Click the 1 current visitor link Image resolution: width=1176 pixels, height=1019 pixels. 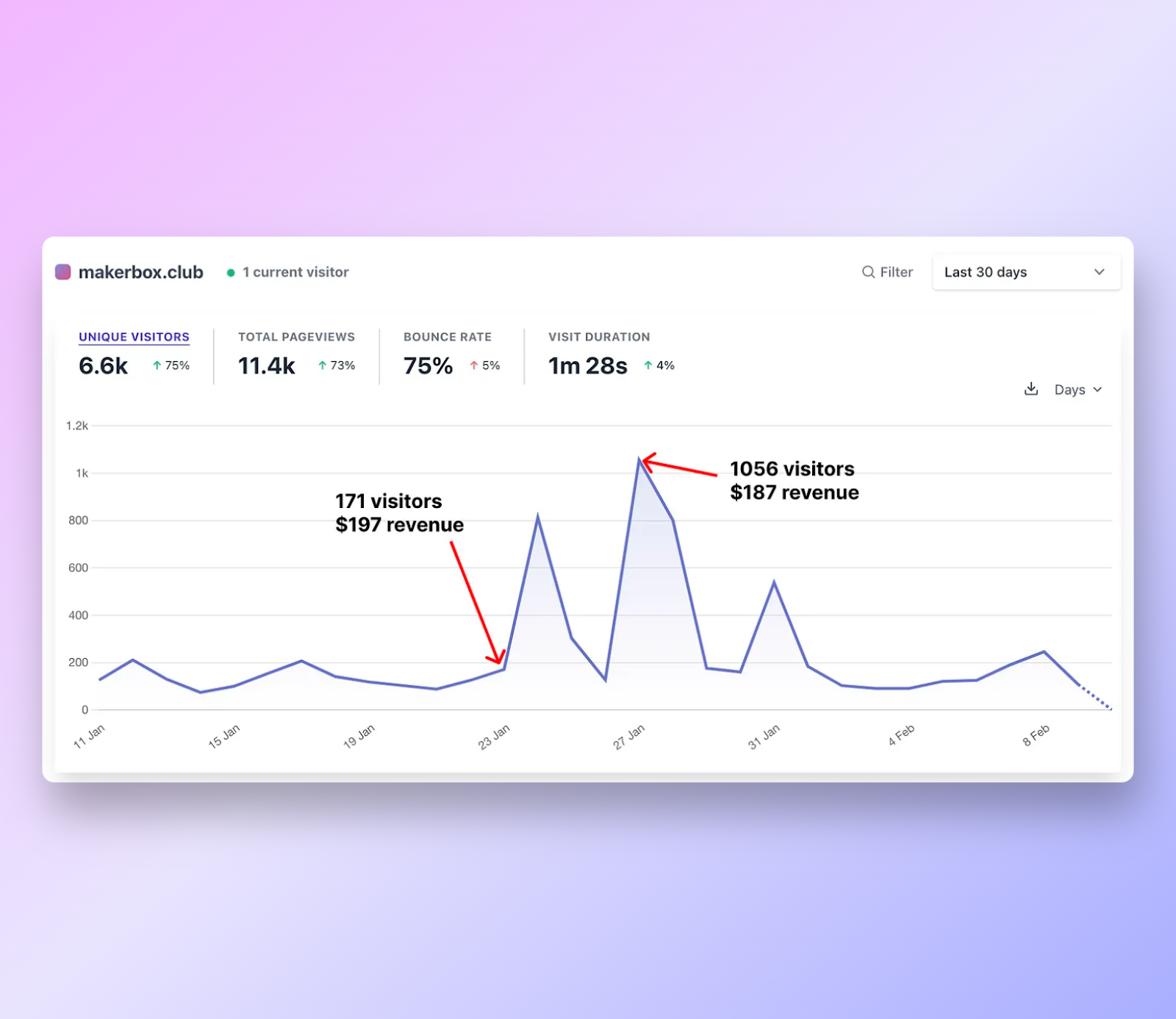pyautogui.click(x=295, y=272)
